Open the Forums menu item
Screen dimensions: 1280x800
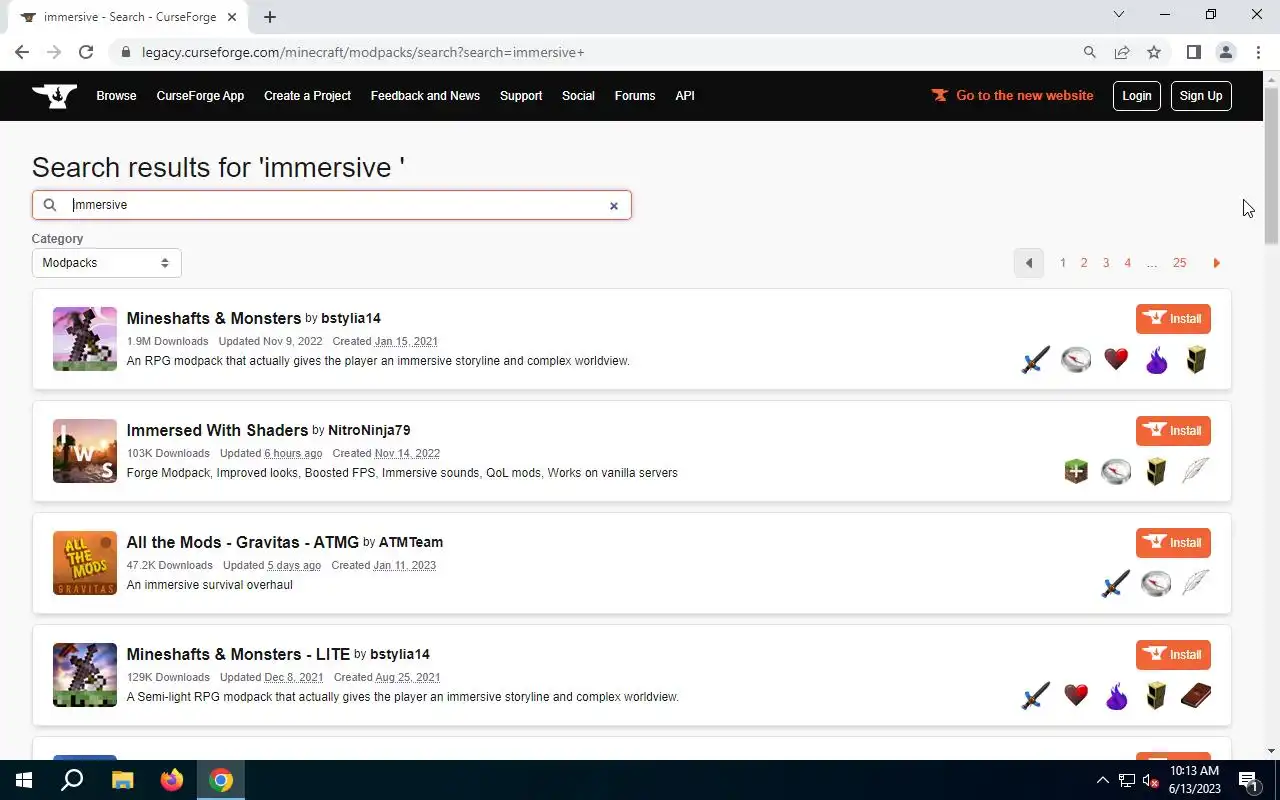pos(635,96)
